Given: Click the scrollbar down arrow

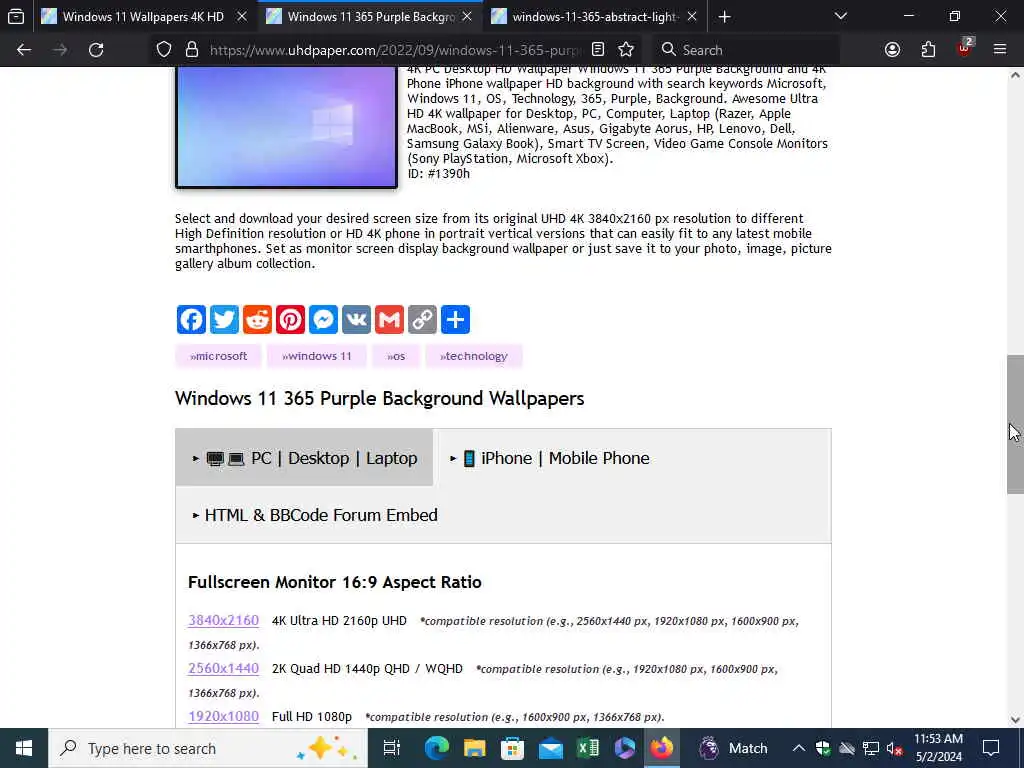Looking at the screenshot, I should pos(1015,720).
